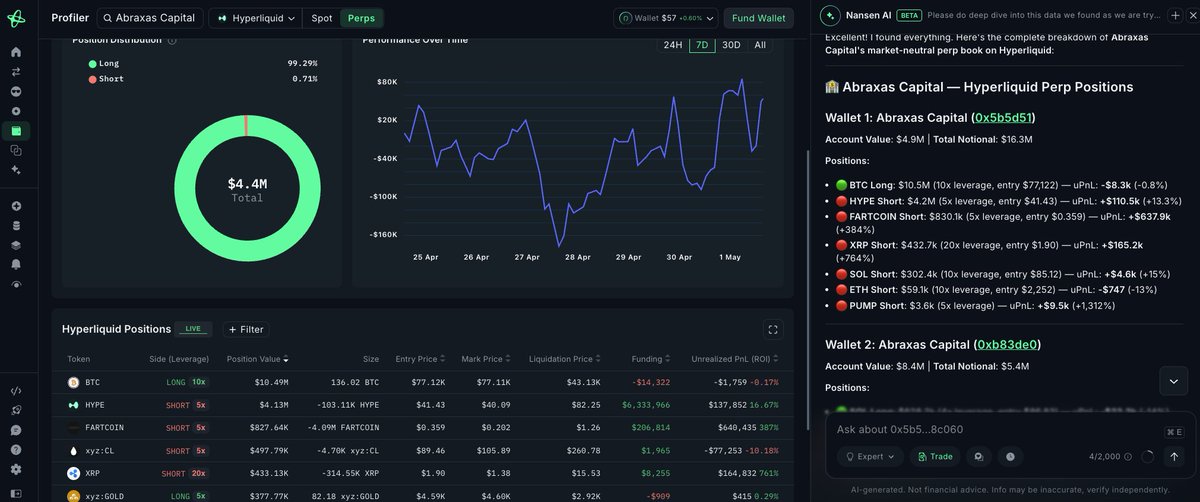This screenshot has height=502, width=1200.
Task: Click the Nansen AI panel logo icon
Action: click(828, 15)
